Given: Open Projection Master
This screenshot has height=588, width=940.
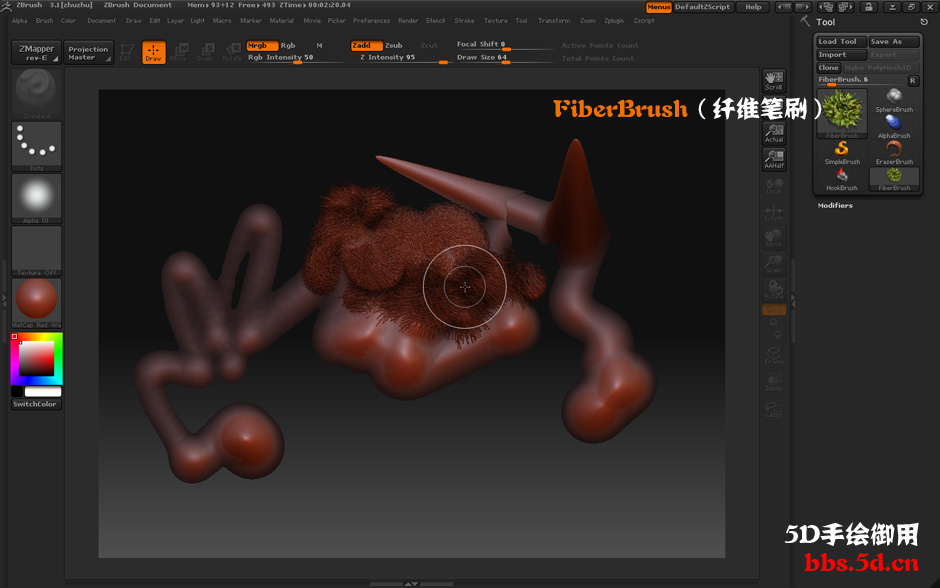Looking at the screenshot, I should pyautogui.click(x=88, y=52).
